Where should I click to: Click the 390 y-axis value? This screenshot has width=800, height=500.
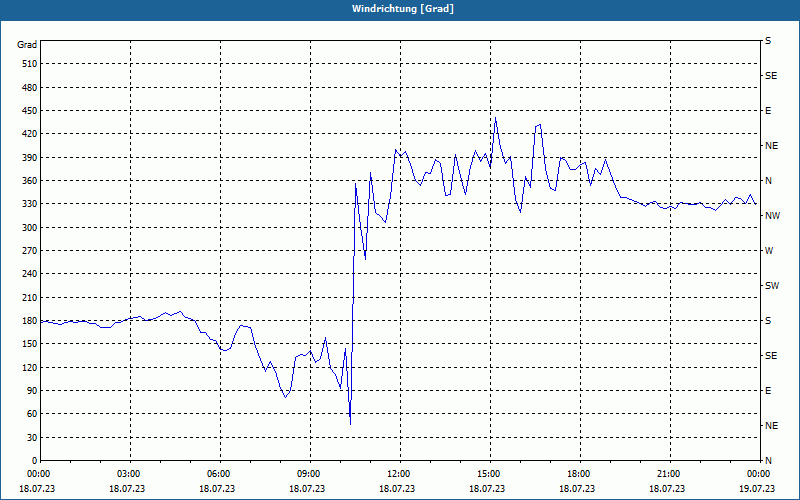tap(30, 158)
